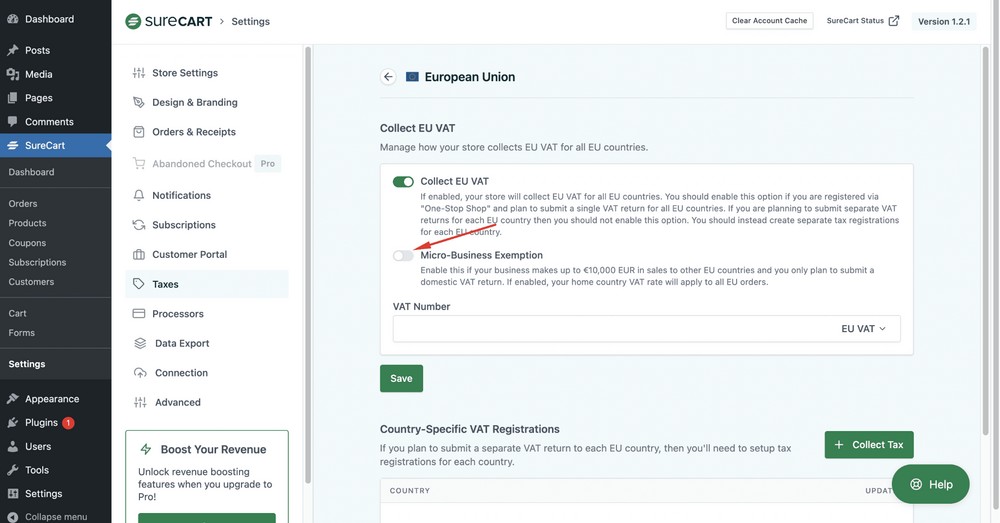Click the Posts pin icon
Image resolution: width=1000 pixels, height=523 pixels.
13,50
